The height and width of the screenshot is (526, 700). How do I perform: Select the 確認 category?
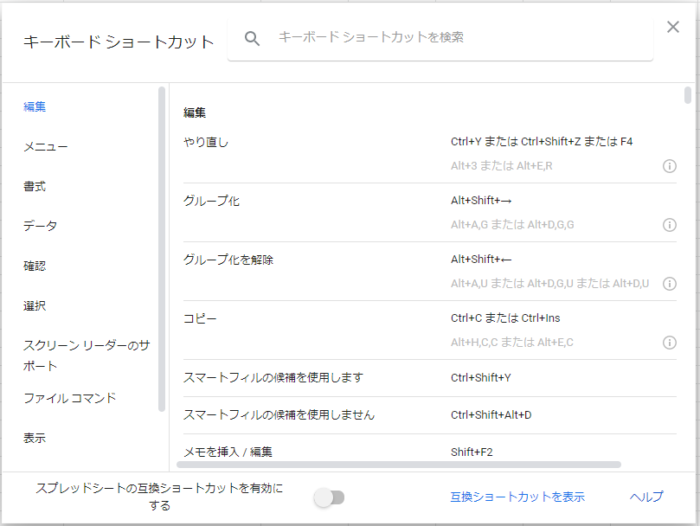(35, 266)
